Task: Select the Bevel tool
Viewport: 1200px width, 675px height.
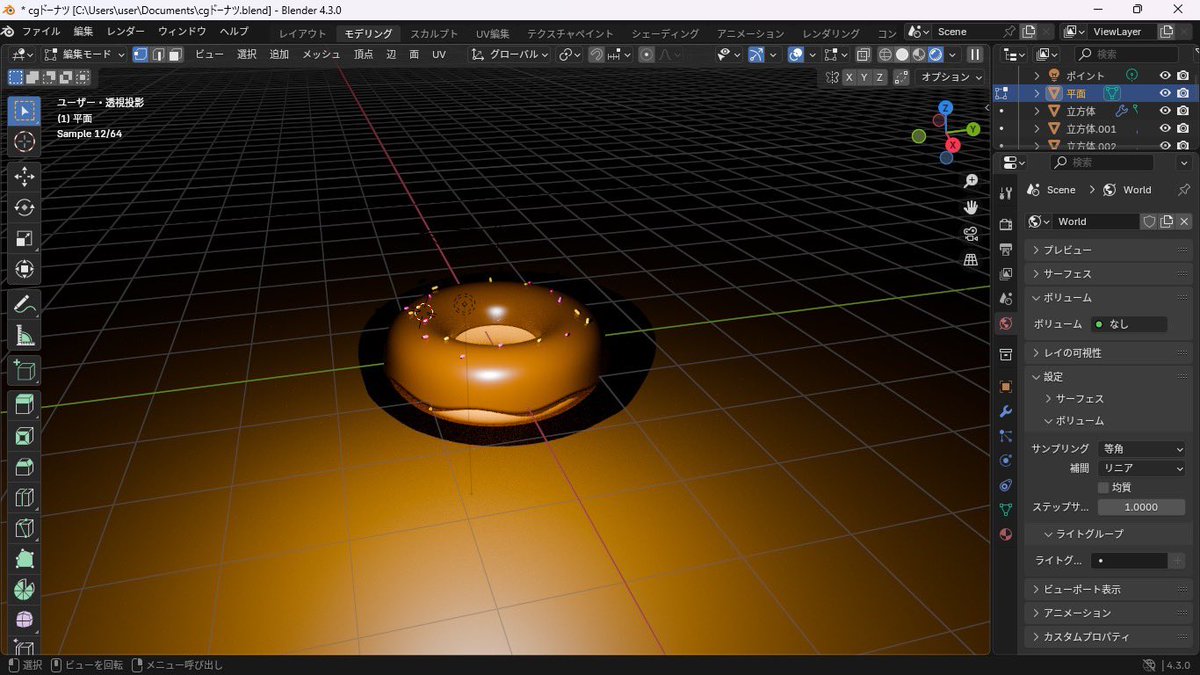Action: [x=25, y=467]
